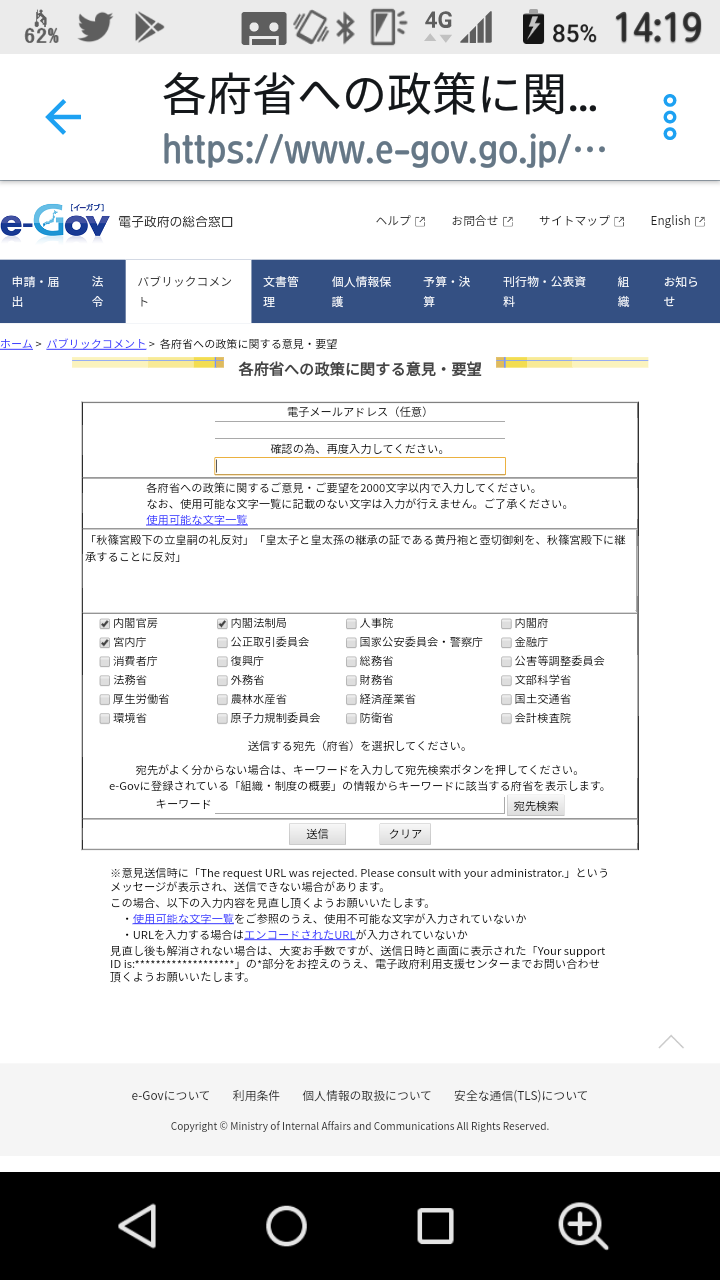Open Play Store notification icon in status bar

click(x=149, y=27)
